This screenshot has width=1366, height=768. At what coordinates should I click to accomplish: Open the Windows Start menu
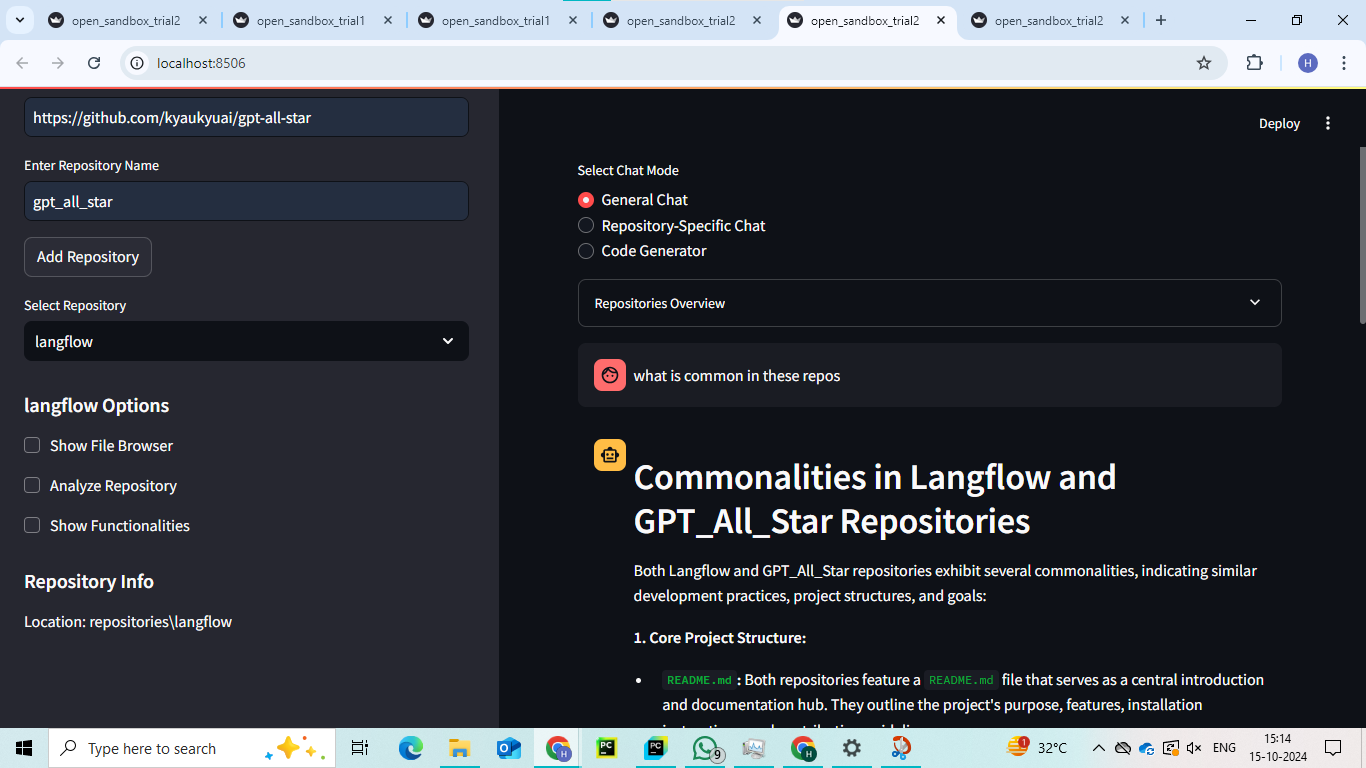click(24, 748)
